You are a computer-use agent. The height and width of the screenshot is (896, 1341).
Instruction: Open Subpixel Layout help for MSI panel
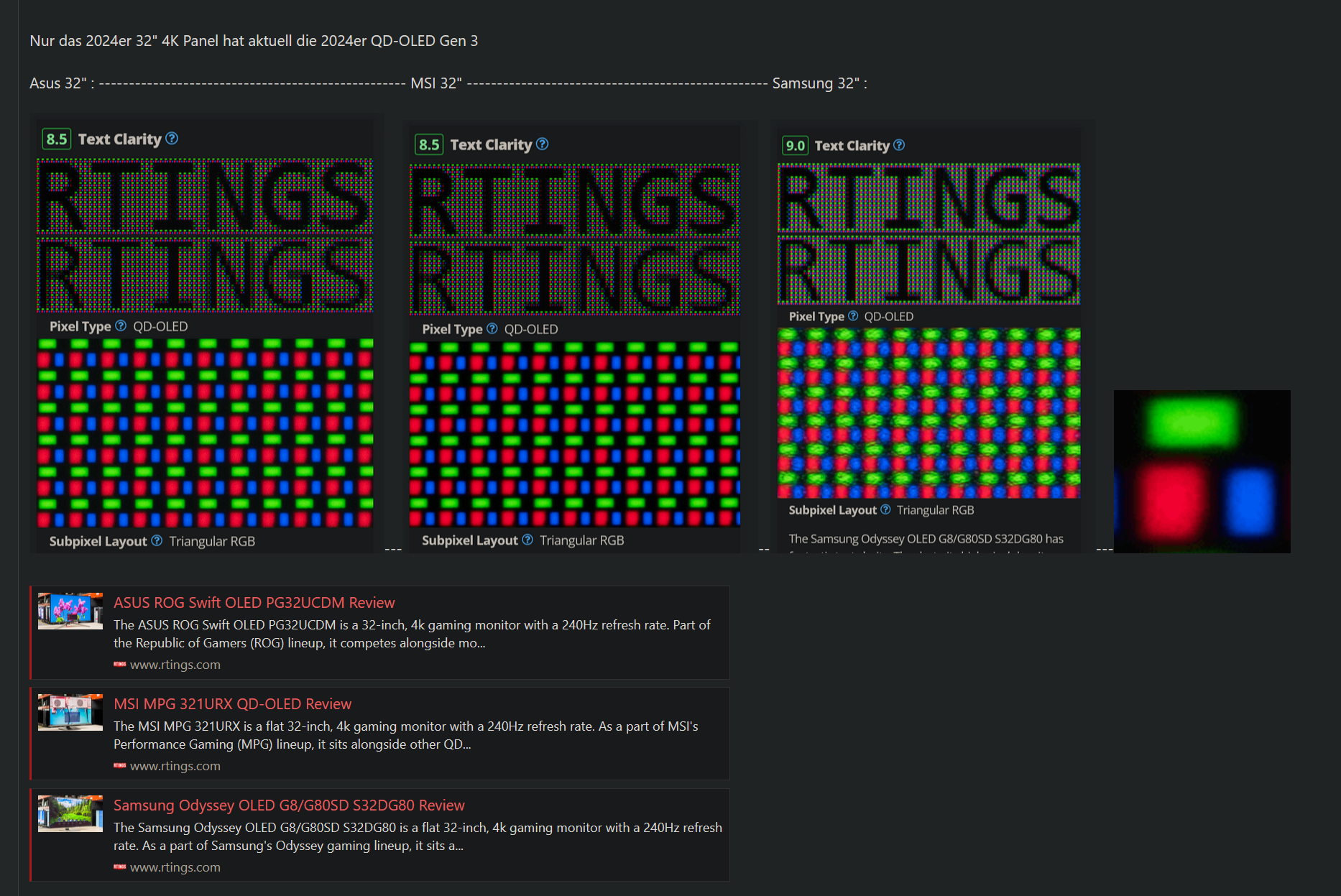(x=527, y=540)
